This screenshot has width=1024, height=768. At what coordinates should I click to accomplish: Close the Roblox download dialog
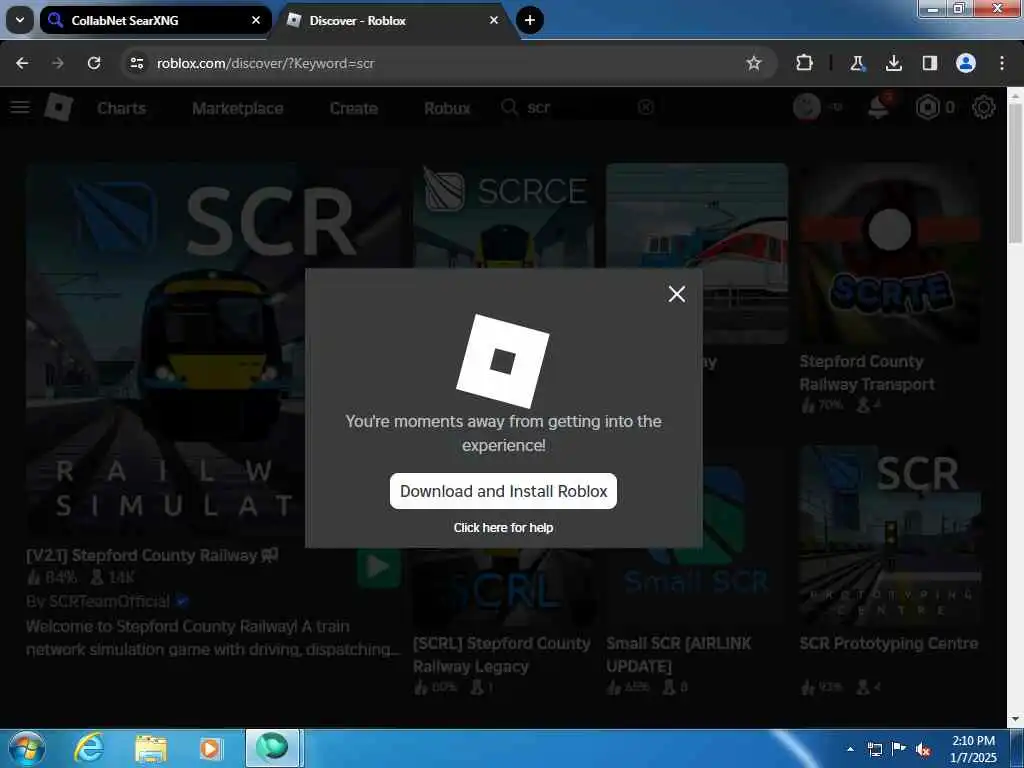click(x=677, y=294)
